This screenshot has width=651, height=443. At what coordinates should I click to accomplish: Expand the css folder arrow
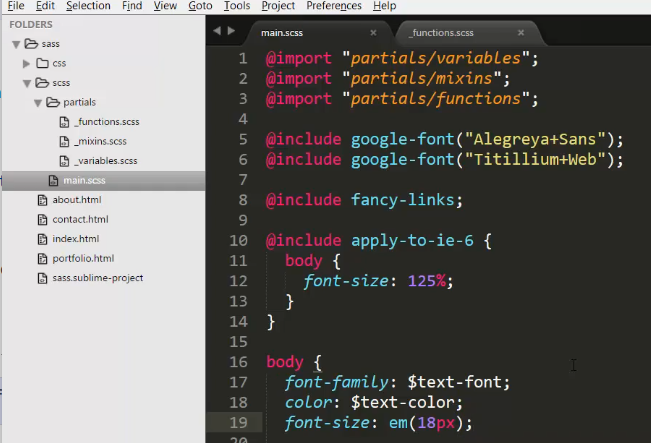point(27,64)
